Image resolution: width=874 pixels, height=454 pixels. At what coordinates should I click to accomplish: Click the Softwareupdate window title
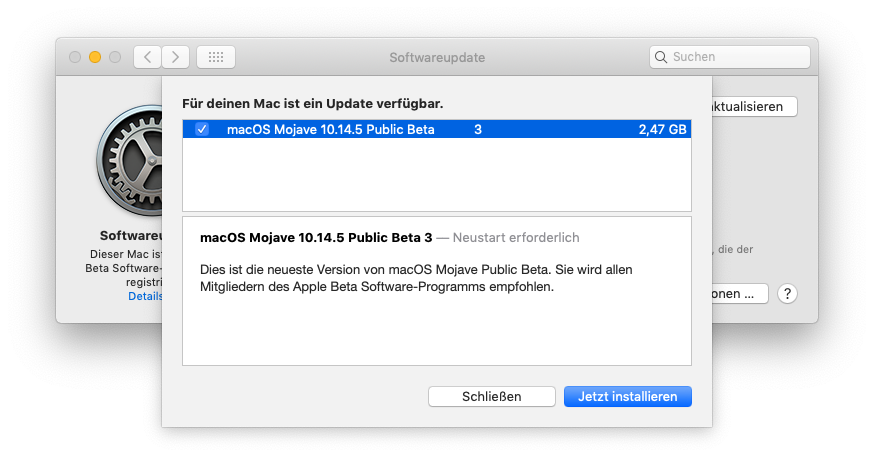(437, 57)
